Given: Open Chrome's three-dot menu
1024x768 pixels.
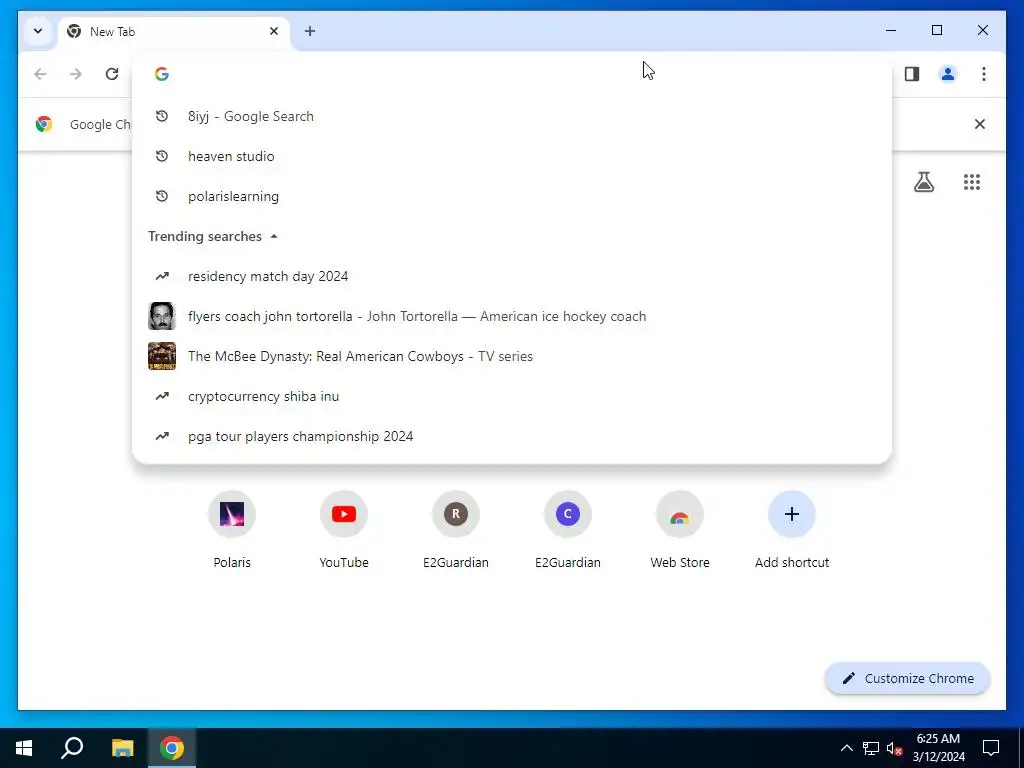Looking at the screenshot, I should coord(984,74).
